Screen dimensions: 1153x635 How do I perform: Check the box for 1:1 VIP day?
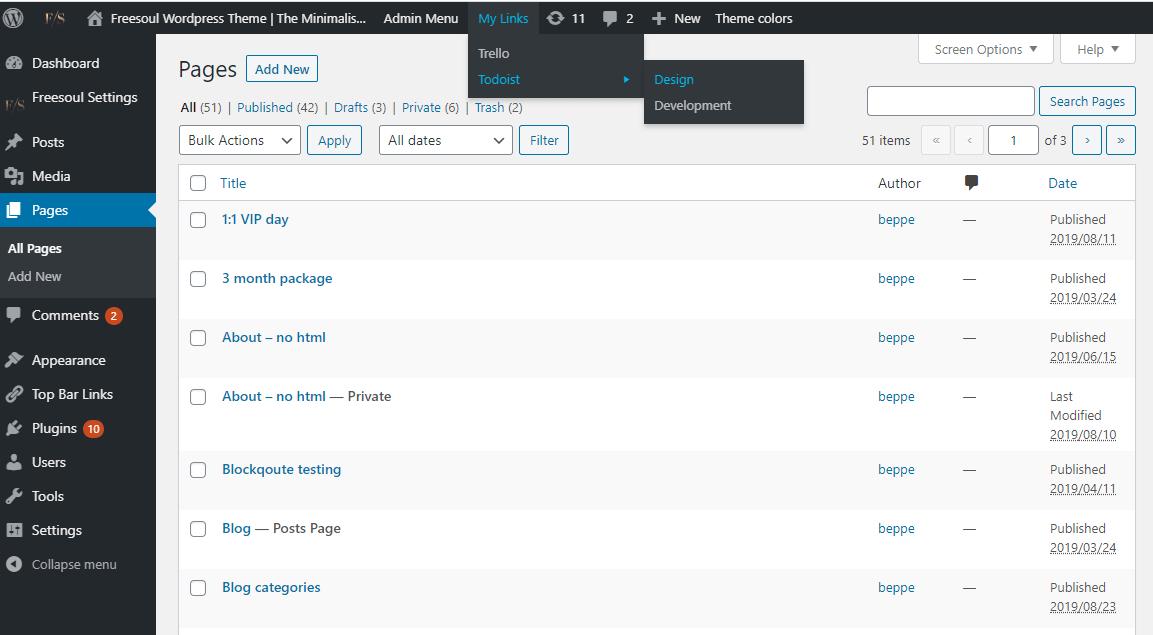coord(198,220)
